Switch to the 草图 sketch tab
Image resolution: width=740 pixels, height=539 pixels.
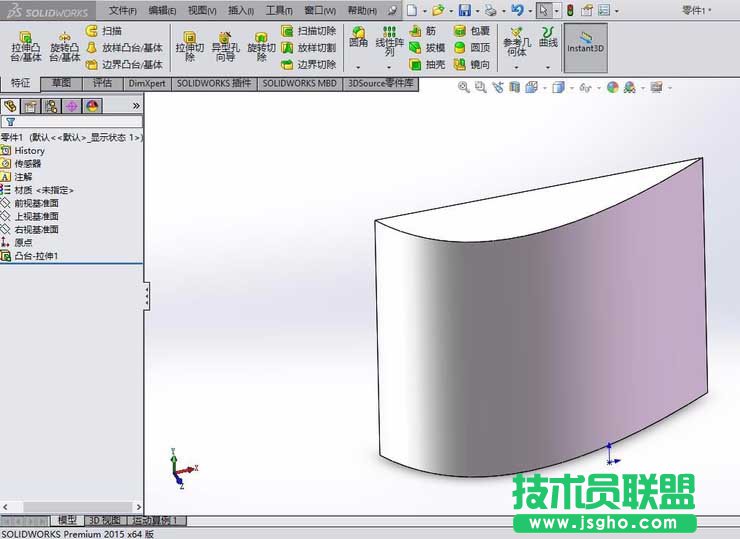pyautogui.click(x=61, y=84)
